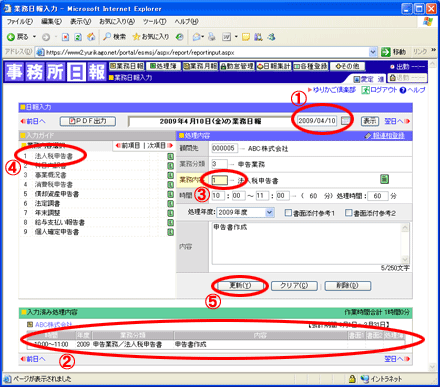Click the IE Mail toolbar icon
440x387 pixels.
(x=197, y=37)
